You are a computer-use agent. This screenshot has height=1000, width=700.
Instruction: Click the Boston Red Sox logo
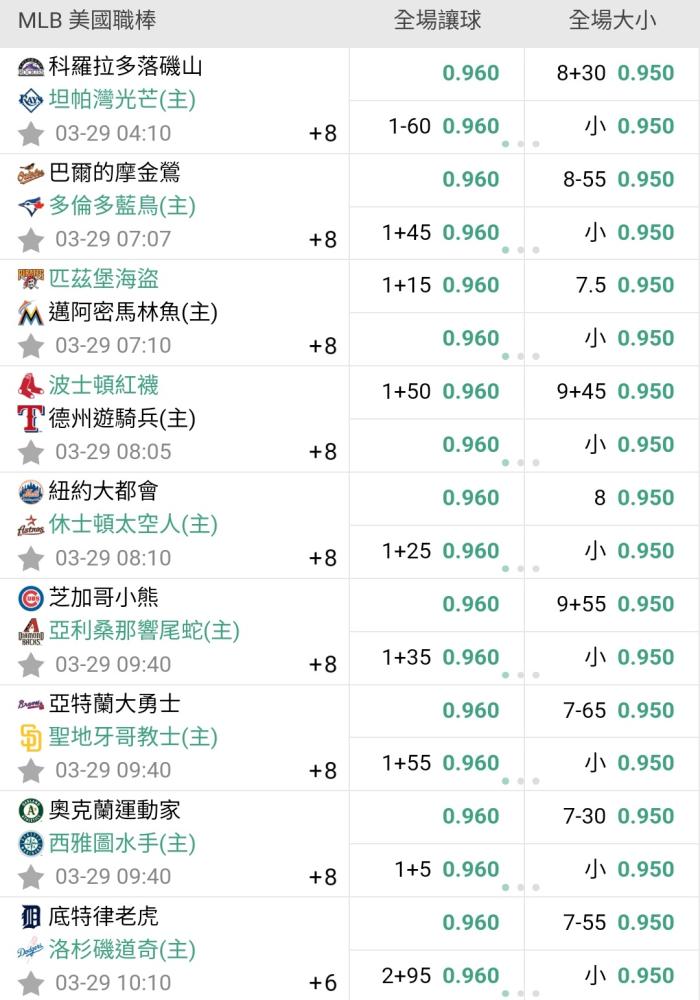31,385
